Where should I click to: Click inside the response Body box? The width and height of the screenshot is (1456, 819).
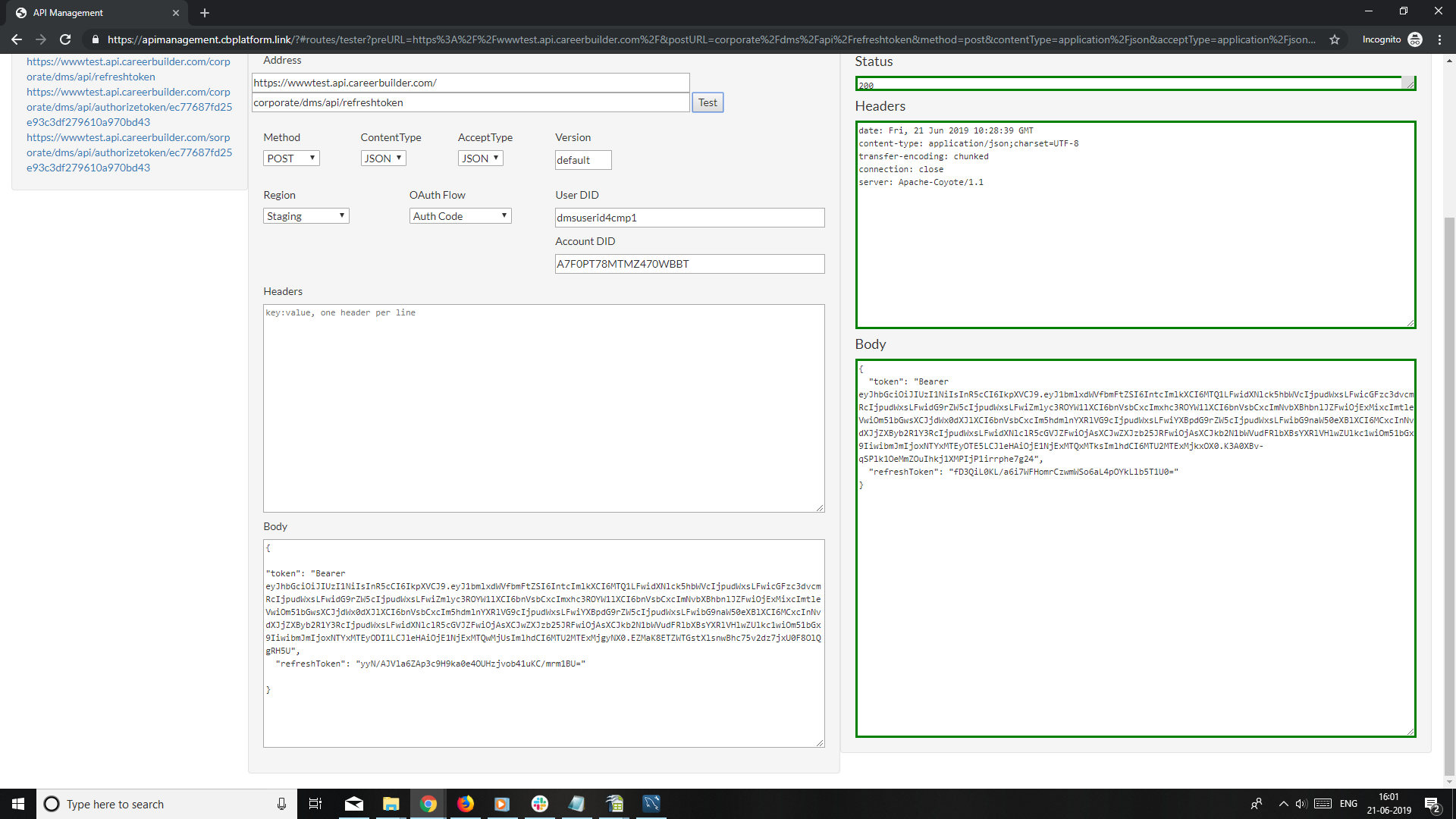click(1135, 548)
